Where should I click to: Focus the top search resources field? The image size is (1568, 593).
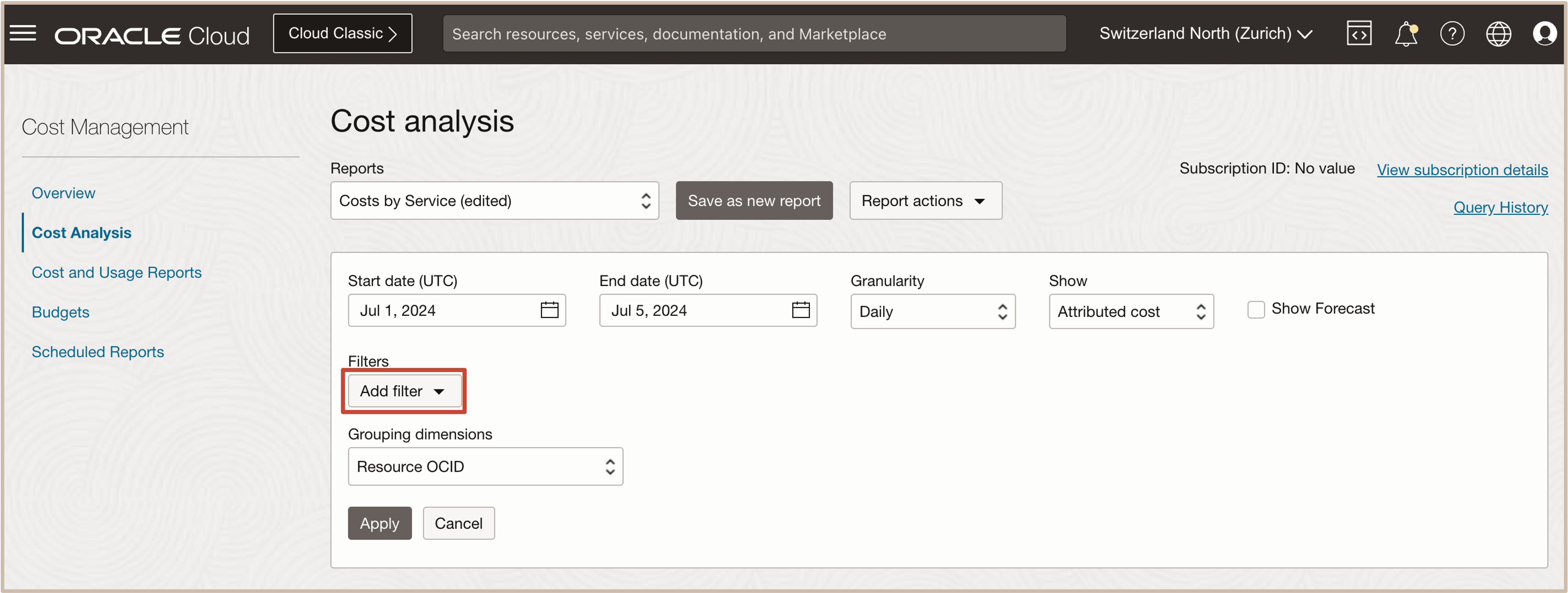[754, 34]
